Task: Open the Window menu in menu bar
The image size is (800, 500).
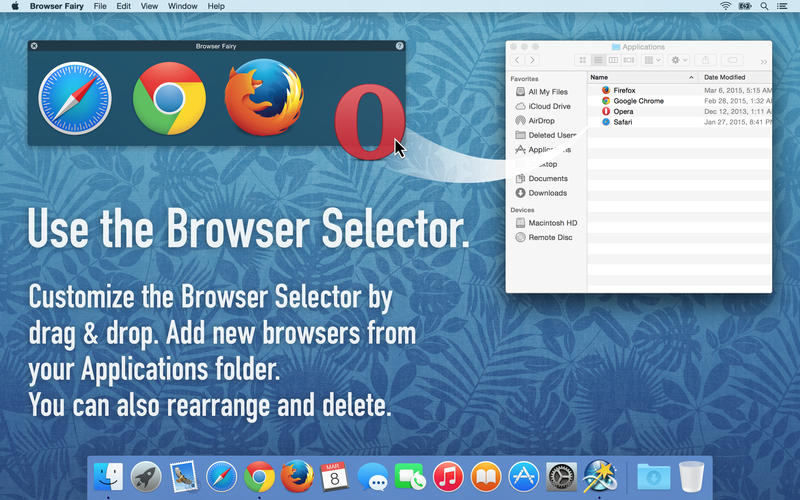Action: pyautogui.click(x=182, y=6)
